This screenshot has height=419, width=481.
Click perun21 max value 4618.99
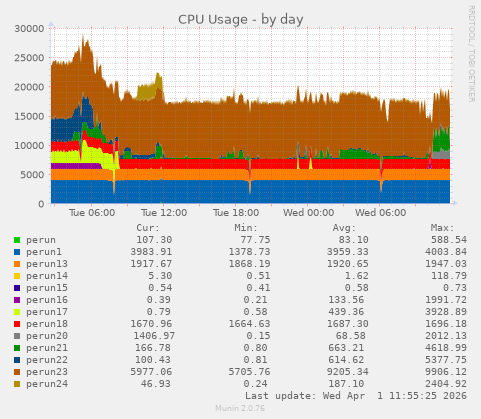pos(446,348)
